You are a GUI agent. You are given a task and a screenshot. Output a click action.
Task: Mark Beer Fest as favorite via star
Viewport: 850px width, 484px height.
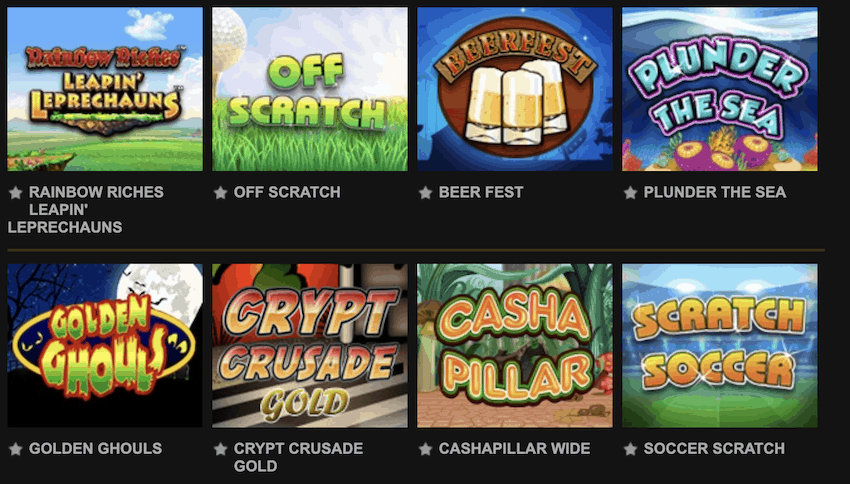pyautogui.click(x=426, y=192)
